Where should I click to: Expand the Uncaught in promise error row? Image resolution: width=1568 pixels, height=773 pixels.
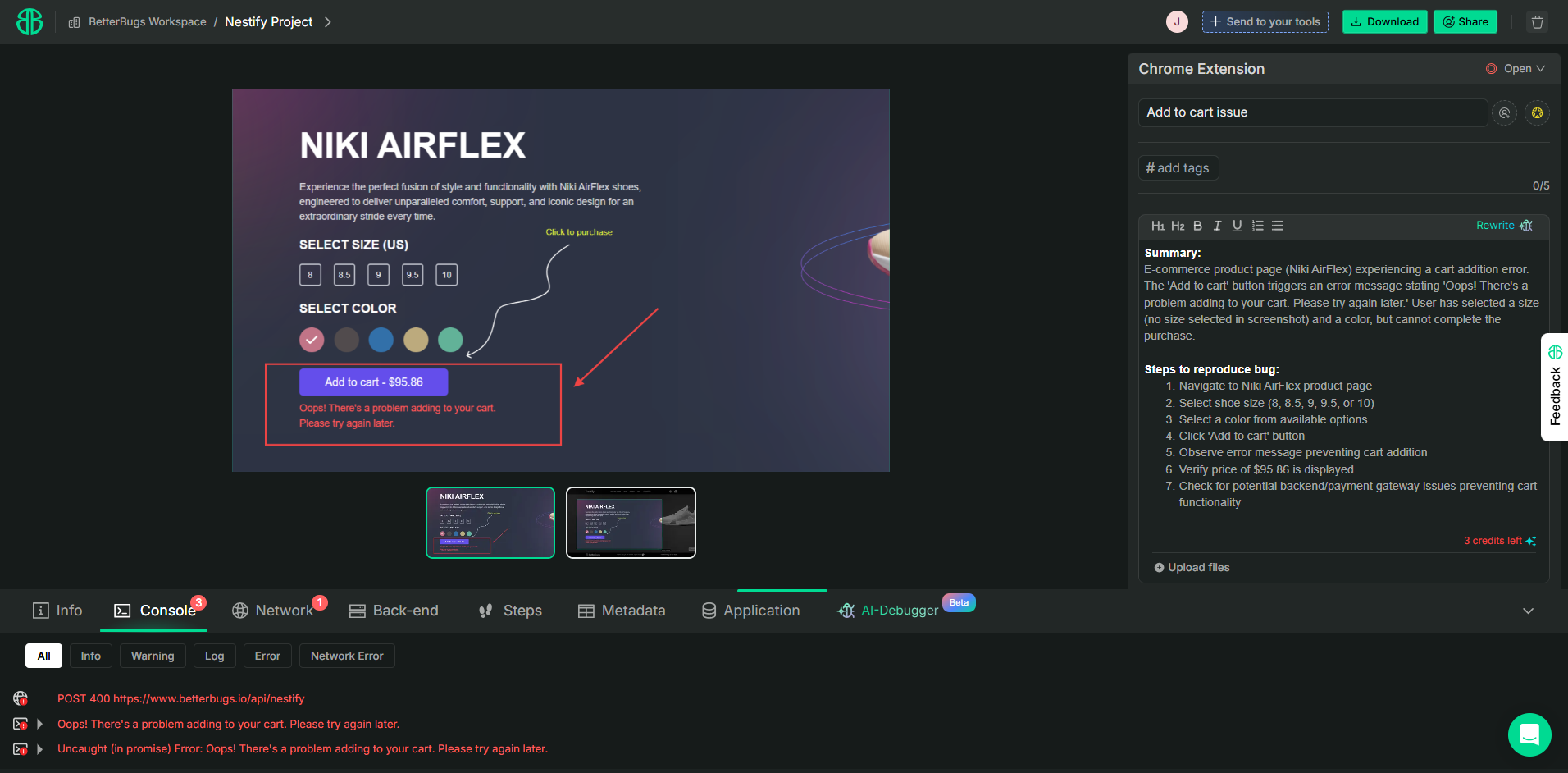(x=39, y=749)
